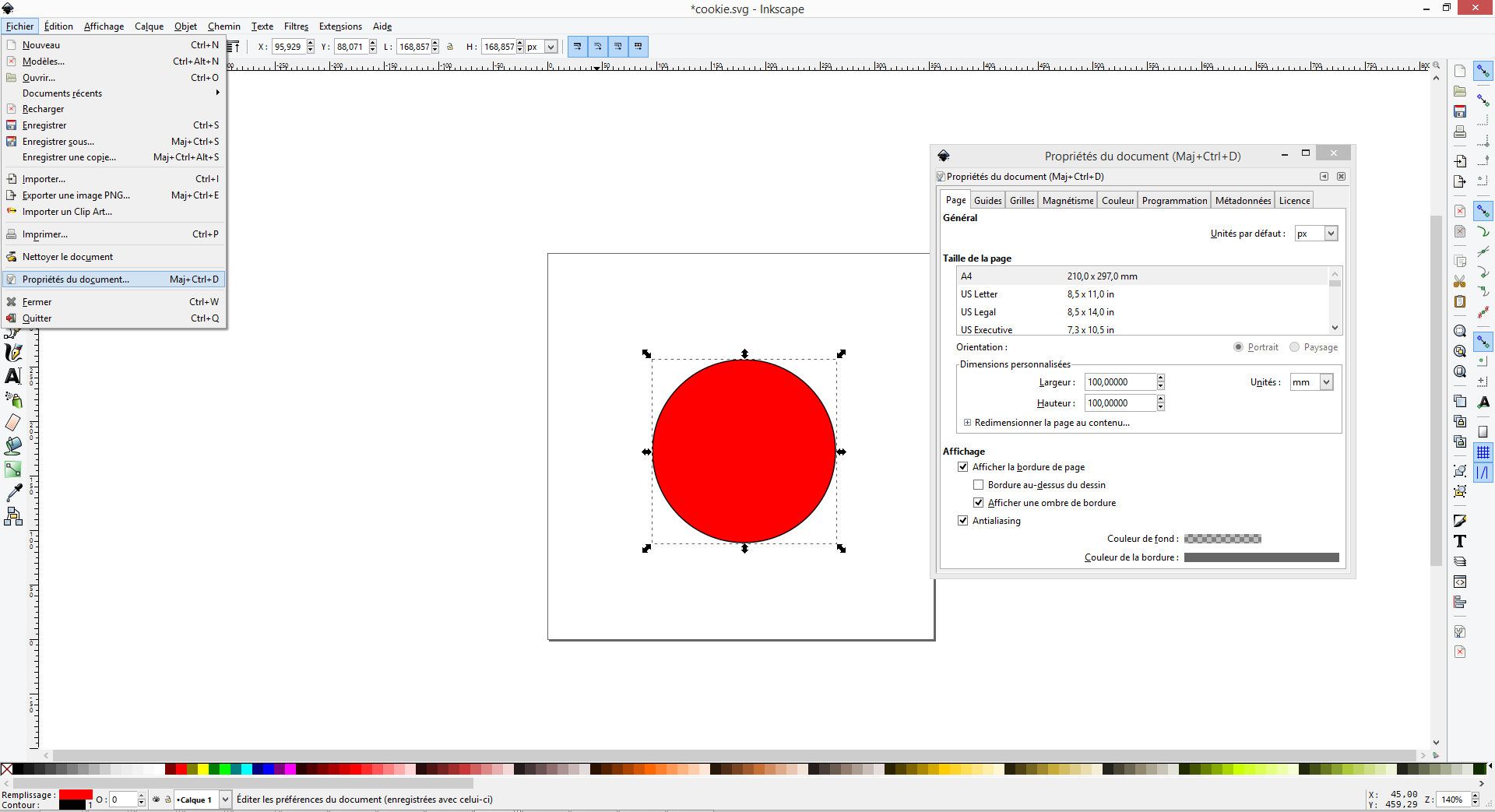Open the custom dimensions units dropdown
The width and height of the screenshot is (1495, 812).
click(1311, 381)
